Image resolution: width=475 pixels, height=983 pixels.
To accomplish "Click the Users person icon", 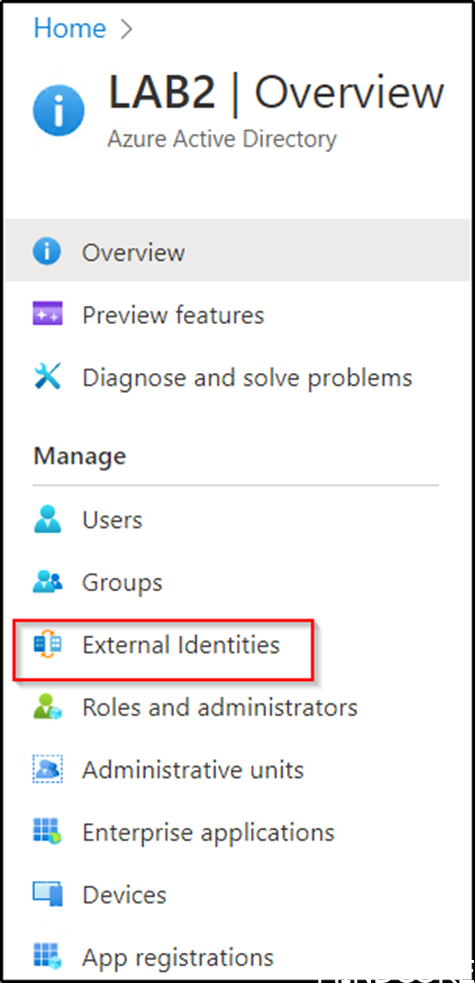I will tap(47, 520).
